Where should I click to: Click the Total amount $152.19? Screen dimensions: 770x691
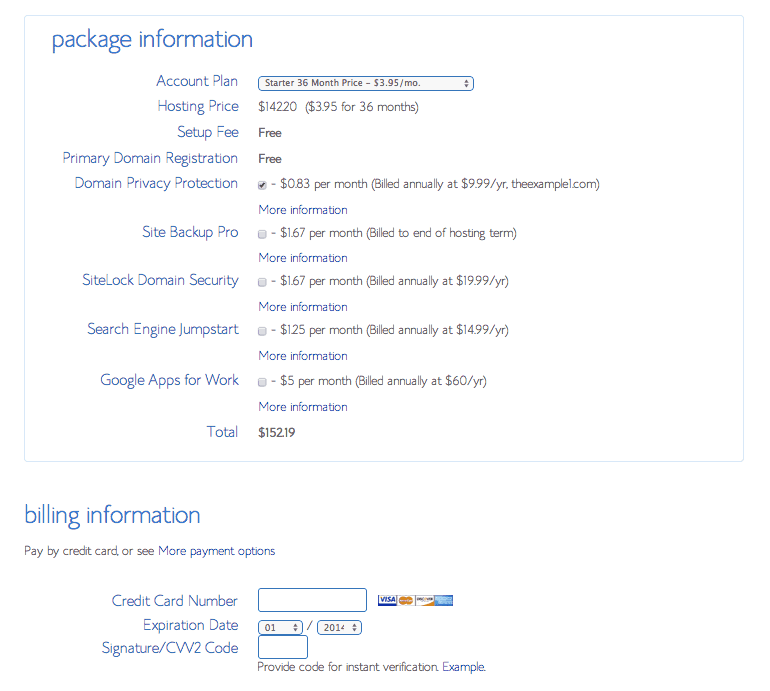pos(276,433)
